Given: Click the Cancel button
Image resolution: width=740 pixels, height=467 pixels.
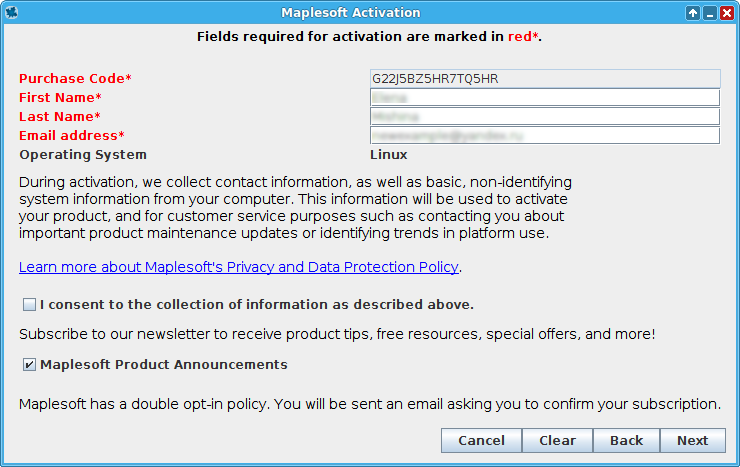Looking at the screenshot, I should click(x=481, y=441).
